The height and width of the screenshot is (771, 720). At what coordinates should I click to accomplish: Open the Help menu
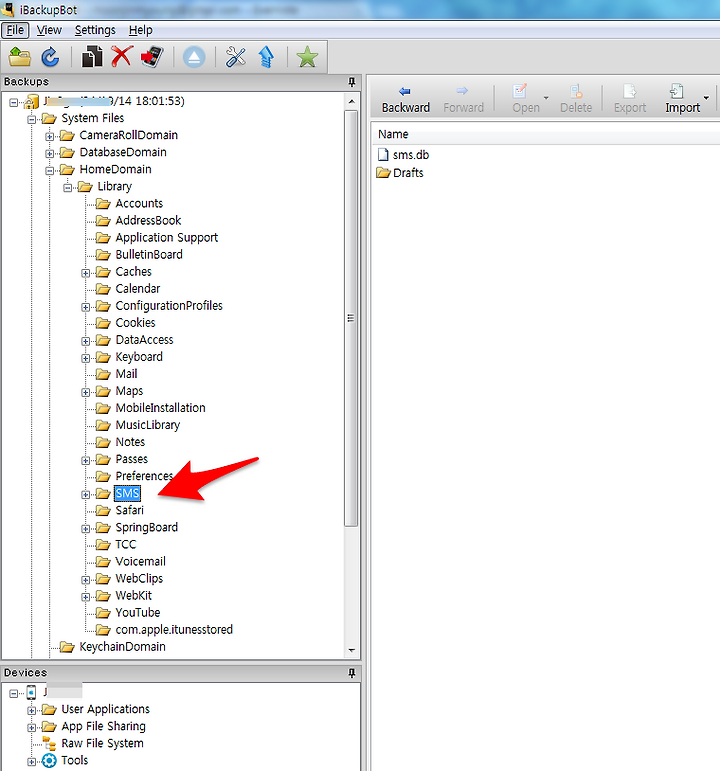point(141,30)
